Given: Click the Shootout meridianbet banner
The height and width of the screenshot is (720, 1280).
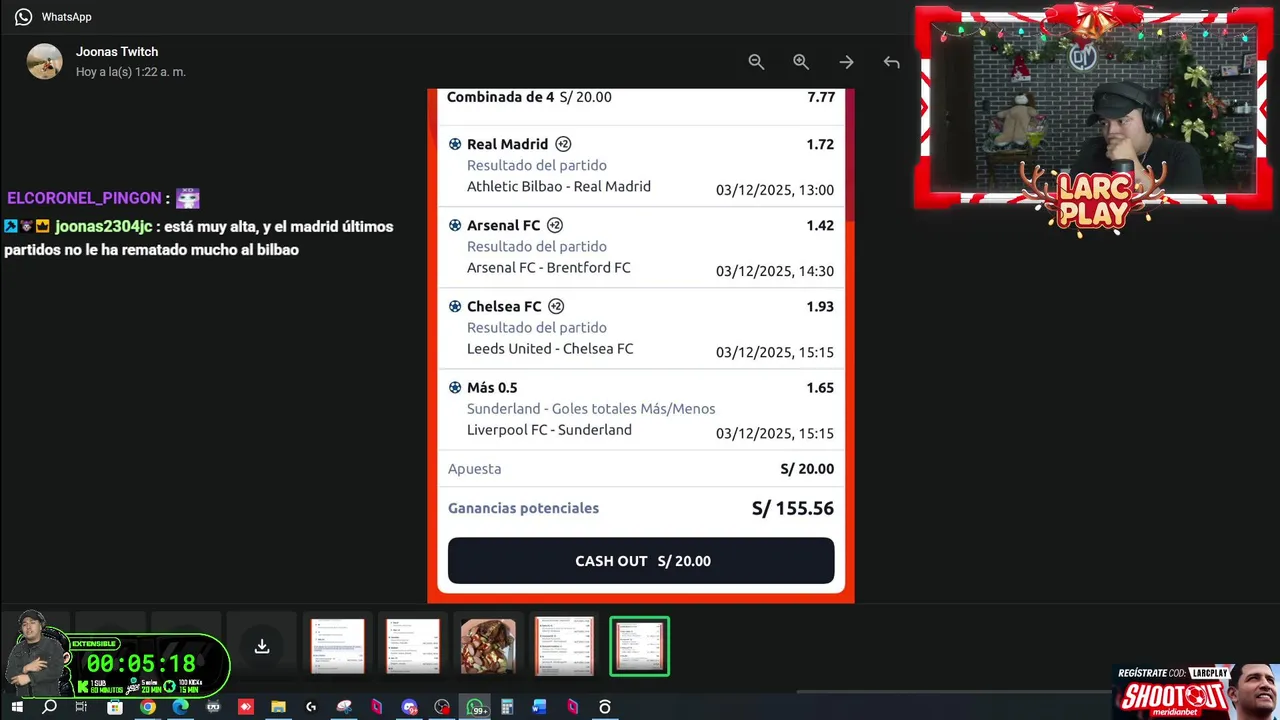Looking at the screenshot, I should 1197,692.
